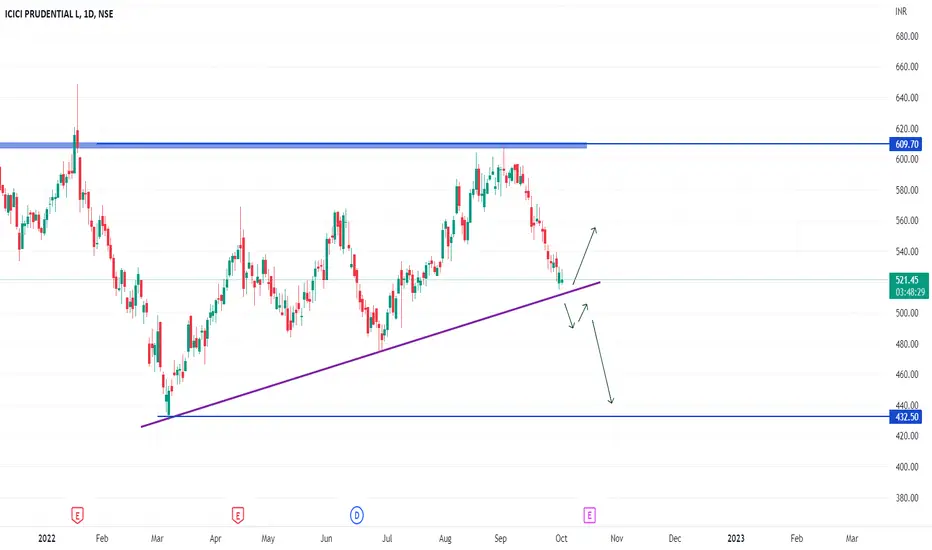932x550 pixels.
Task: Click the blue dividend marker in June
Action: pos(357,515)
